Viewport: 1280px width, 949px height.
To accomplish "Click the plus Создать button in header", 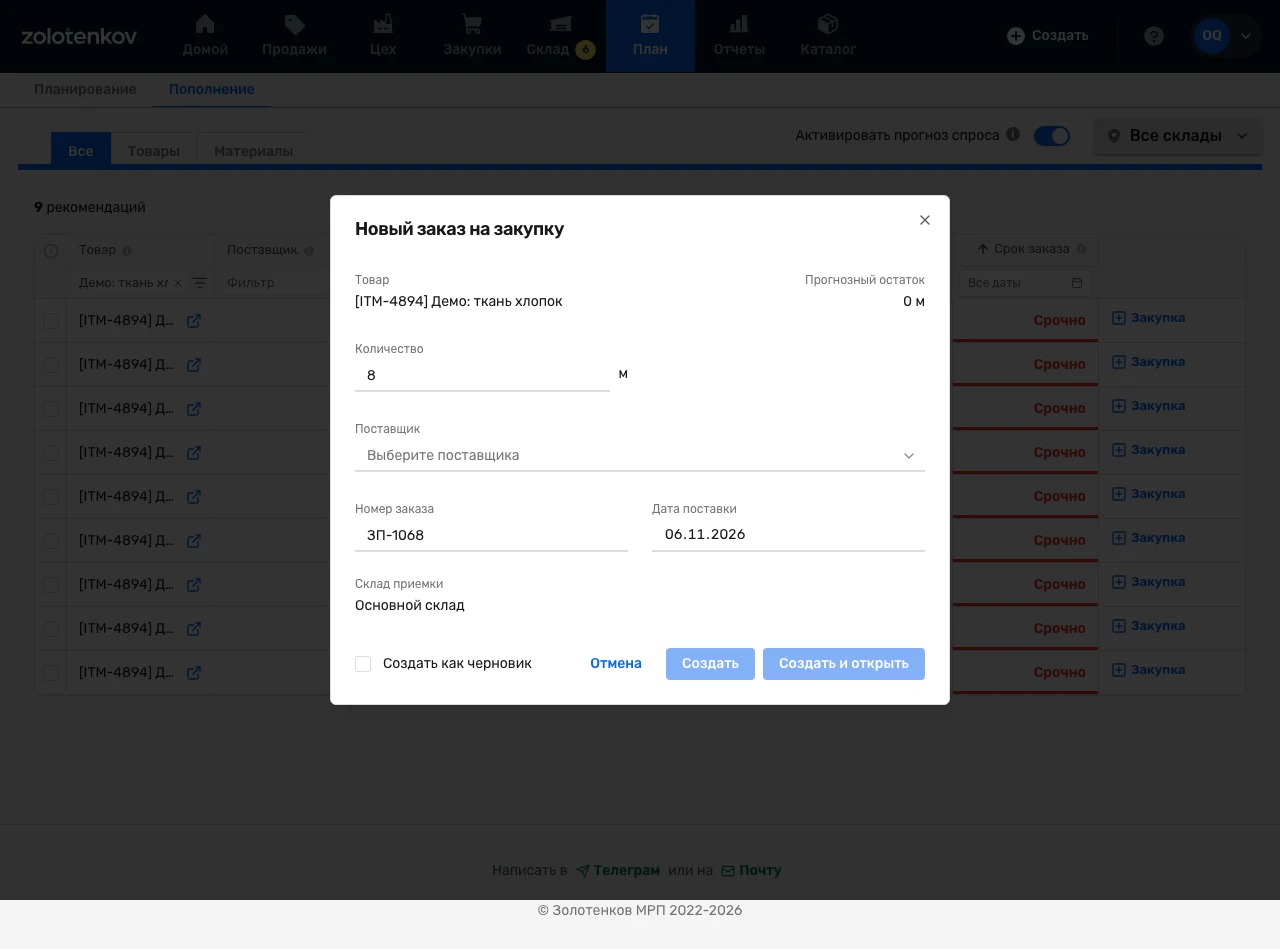I will pos(1047,36).
